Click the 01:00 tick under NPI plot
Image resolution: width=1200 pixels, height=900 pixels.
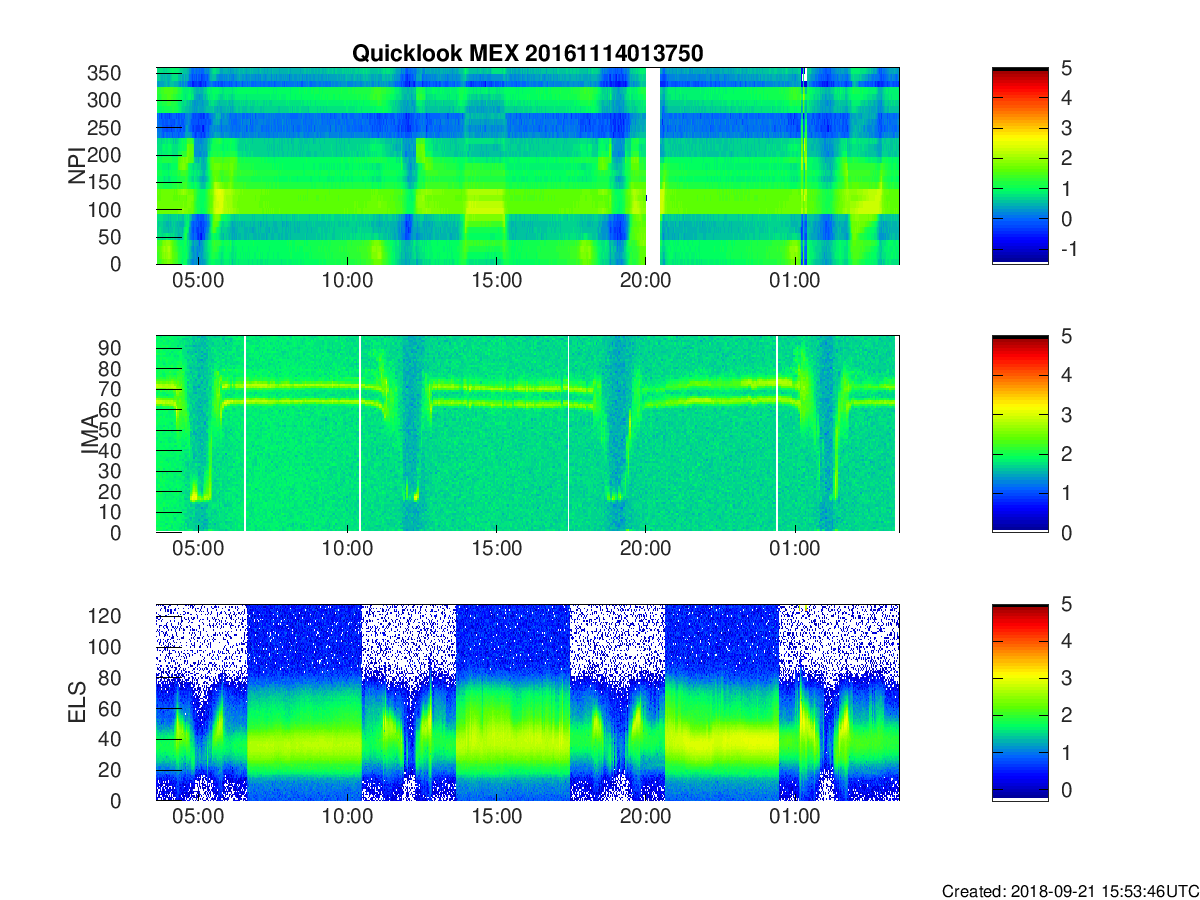click(x=794, y=281)
